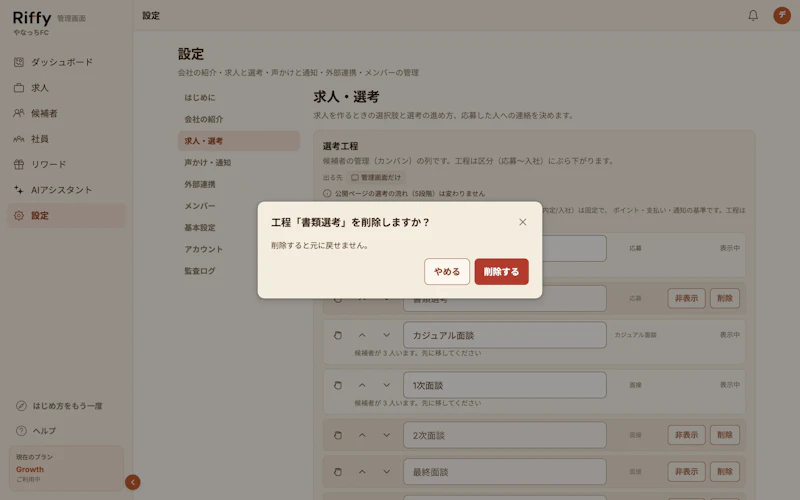This screenshot has height=500, width=800.
Task: Move 2次面談 stage up
Action: coord(362,435)
